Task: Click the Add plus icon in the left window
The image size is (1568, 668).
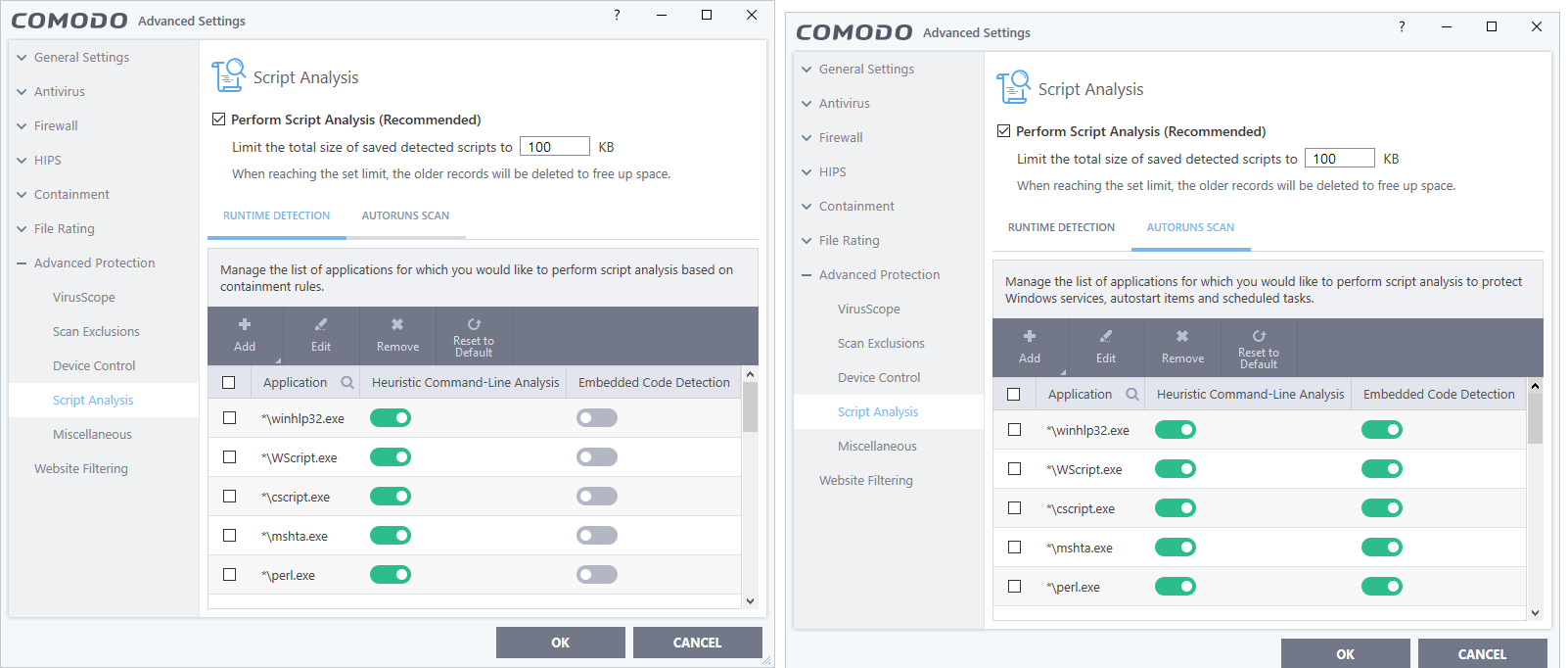Action: tap(245, 324)
